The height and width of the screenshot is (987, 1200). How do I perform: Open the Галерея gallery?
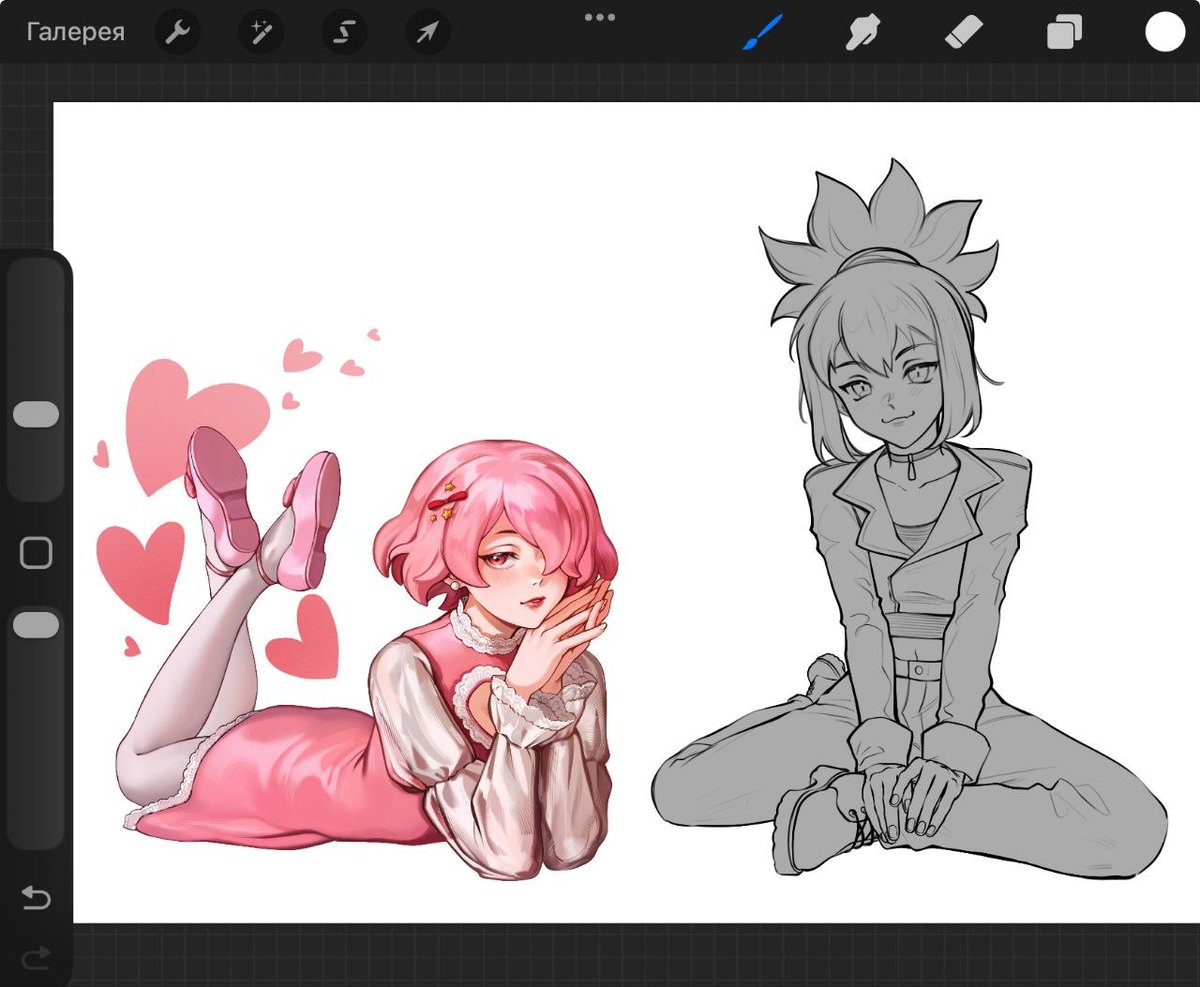coord(76,32)
